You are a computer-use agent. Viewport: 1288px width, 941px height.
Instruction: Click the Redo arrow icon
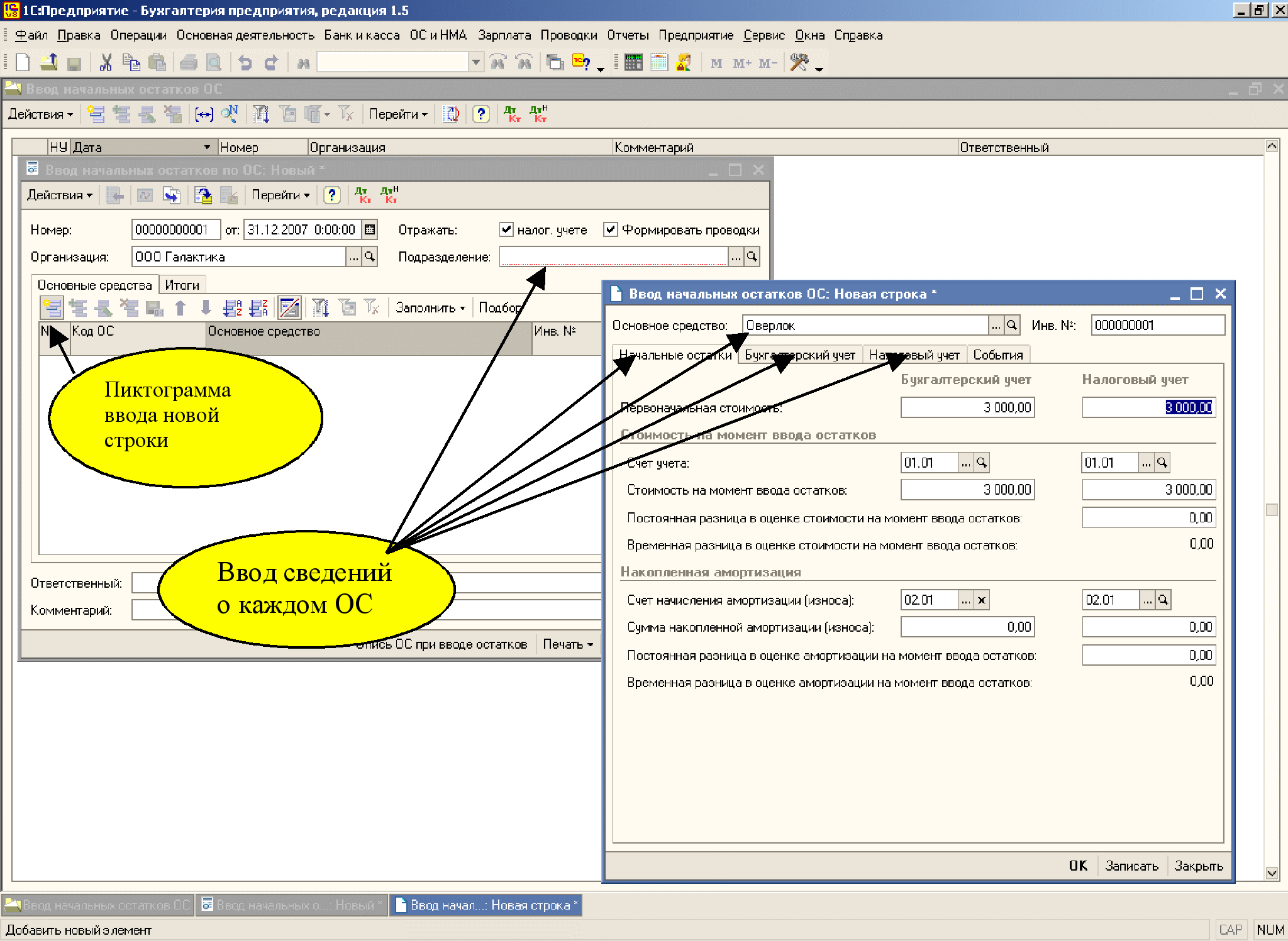(x=271, y=62)
